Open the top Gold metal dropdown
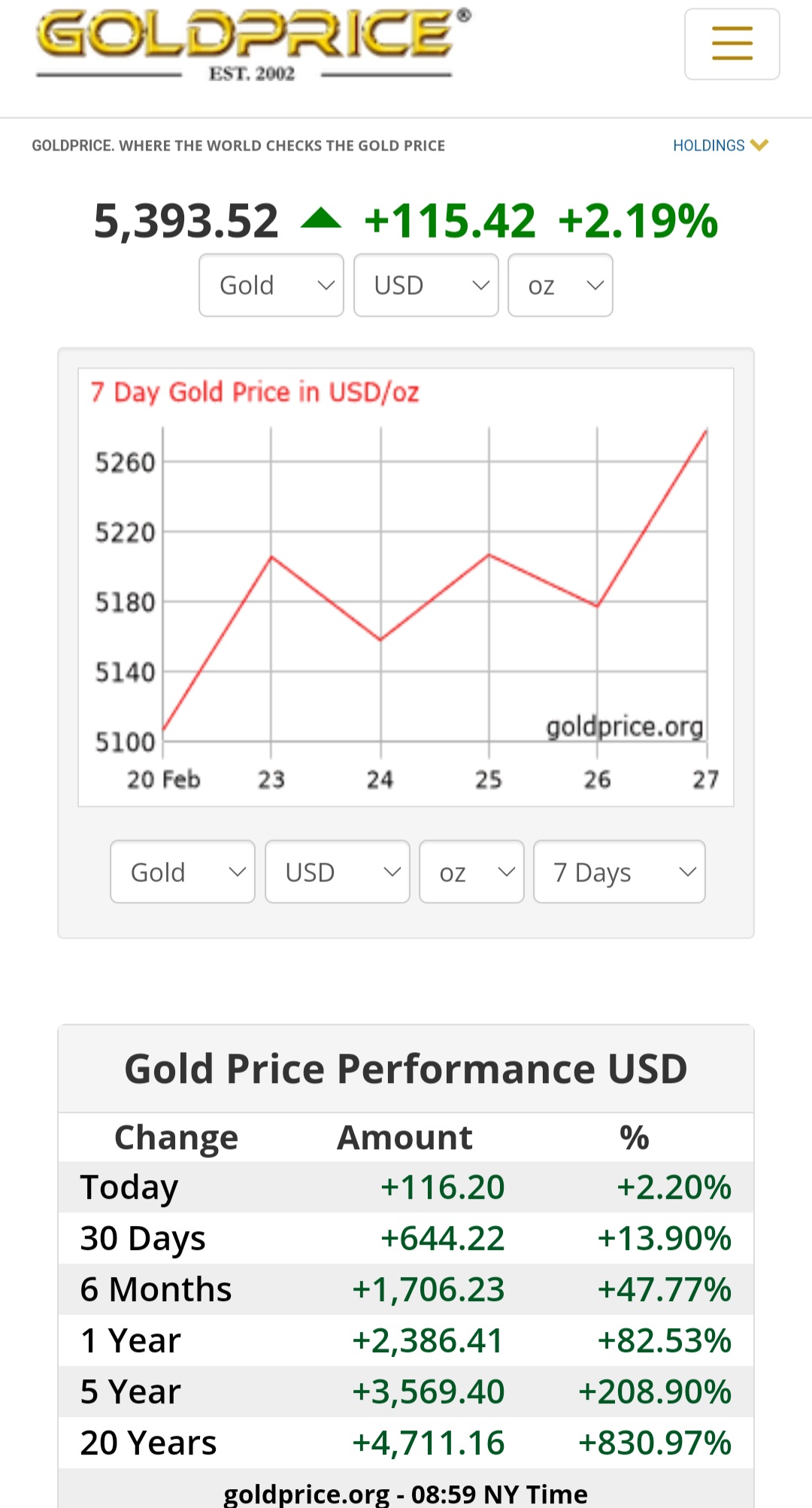The image size is (812, 1508). (x=271, y=285)
